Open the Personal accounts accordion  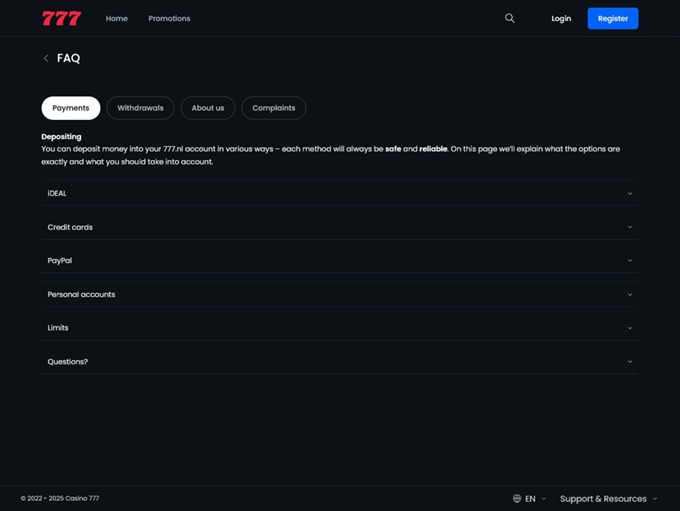click(339, 294)
